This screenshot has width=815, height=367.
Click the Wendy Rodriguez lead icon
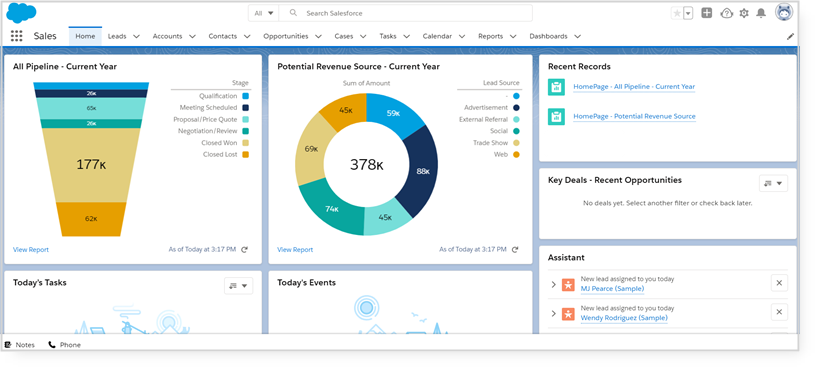point(568,313)
